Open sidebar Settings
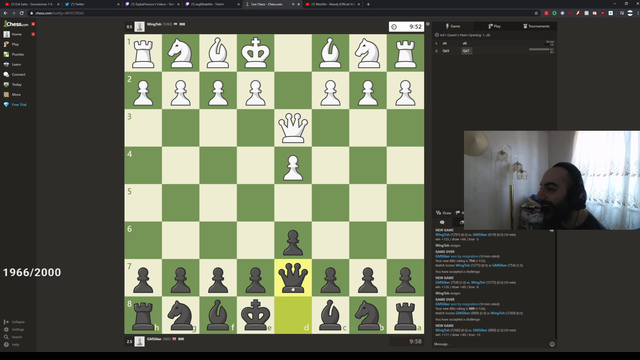The width and height of the screenshot is (640, 360). point(14,329)
